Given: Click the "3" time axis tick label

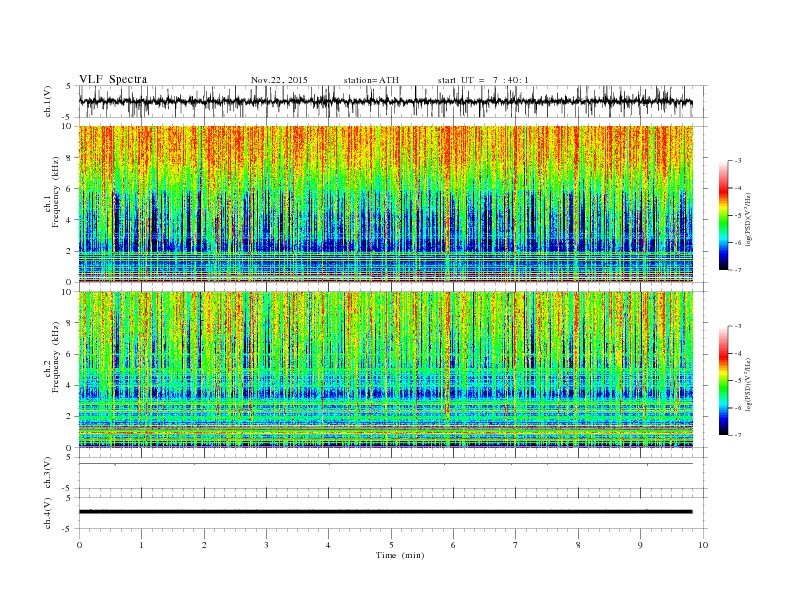Looking at the screenshot, I should 266,545.
